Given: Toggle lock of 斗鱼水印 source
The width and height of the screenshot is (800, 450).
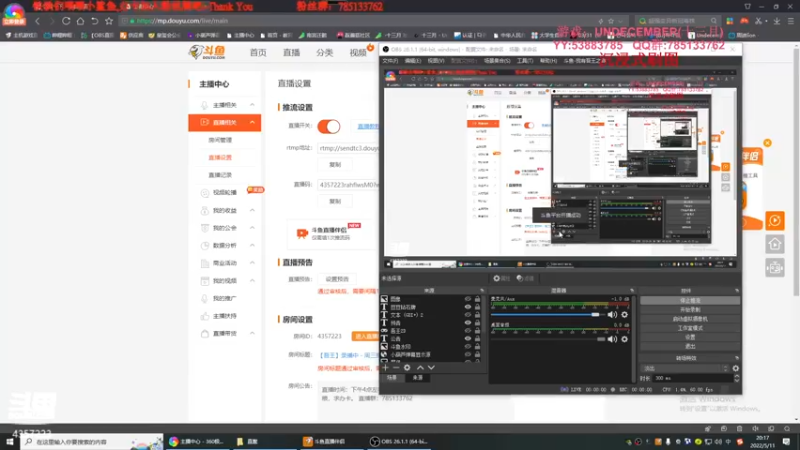Looking at the screenshot, I should [x=478, y=346].
